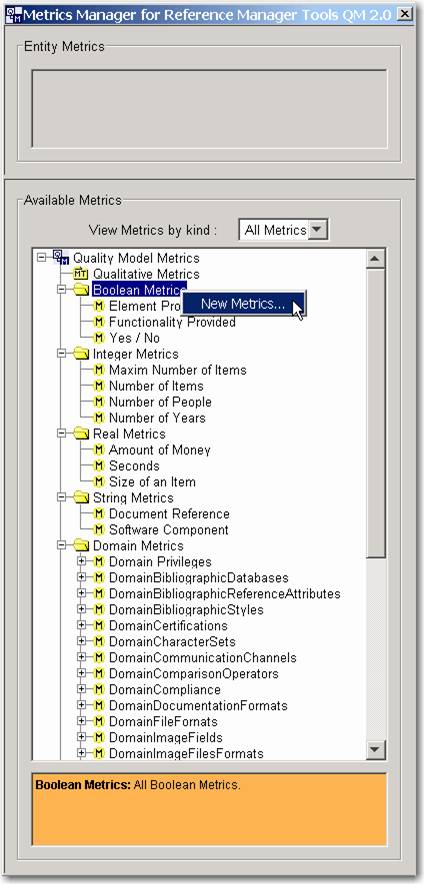Select the Functionality Provided metric
424x884 pixels.
(172, 322)
